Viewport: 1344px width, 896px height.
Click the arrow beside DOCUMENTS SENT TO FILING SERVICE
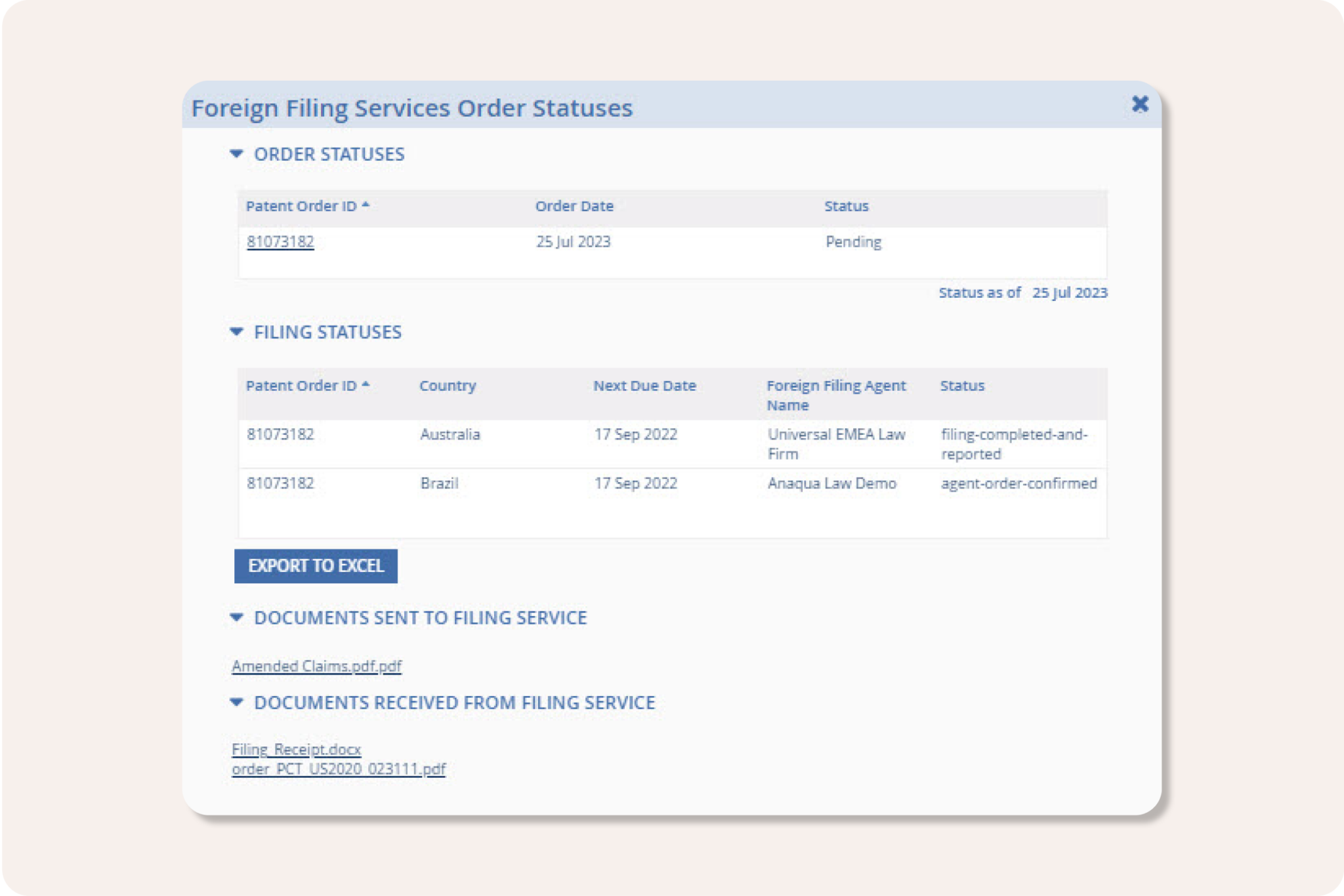[x=238, y=617]
